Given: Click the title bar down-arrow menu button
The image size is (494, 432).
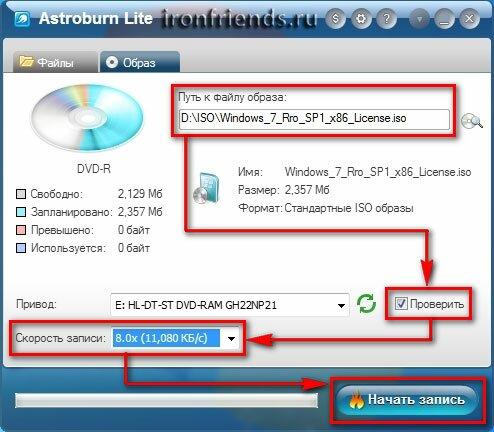Looking at the screenshot, I should (419, 18).
